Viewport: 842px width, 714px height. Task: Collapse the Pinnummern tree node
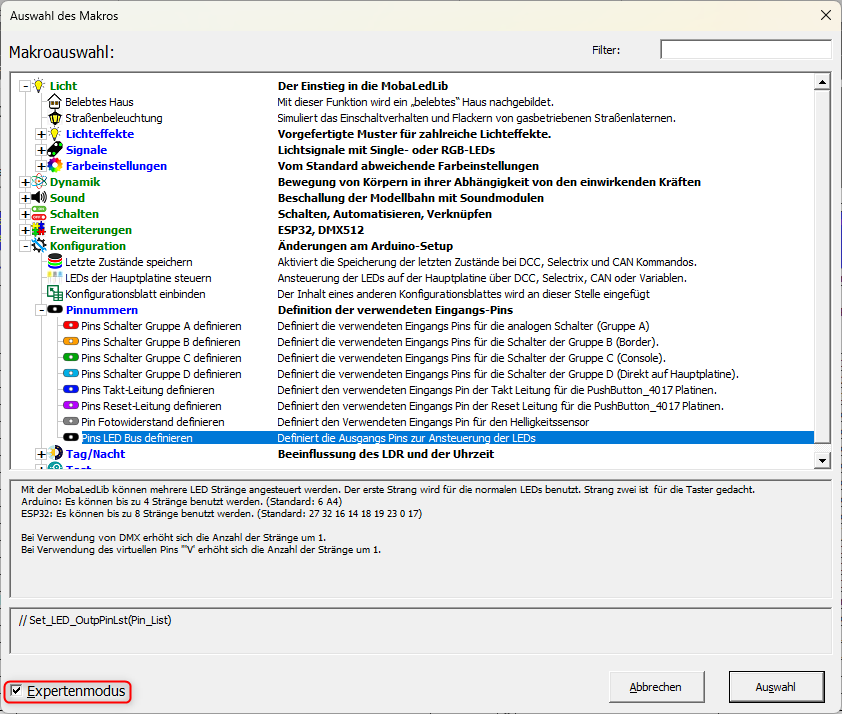pyautogui.click(x=41, y=310)
